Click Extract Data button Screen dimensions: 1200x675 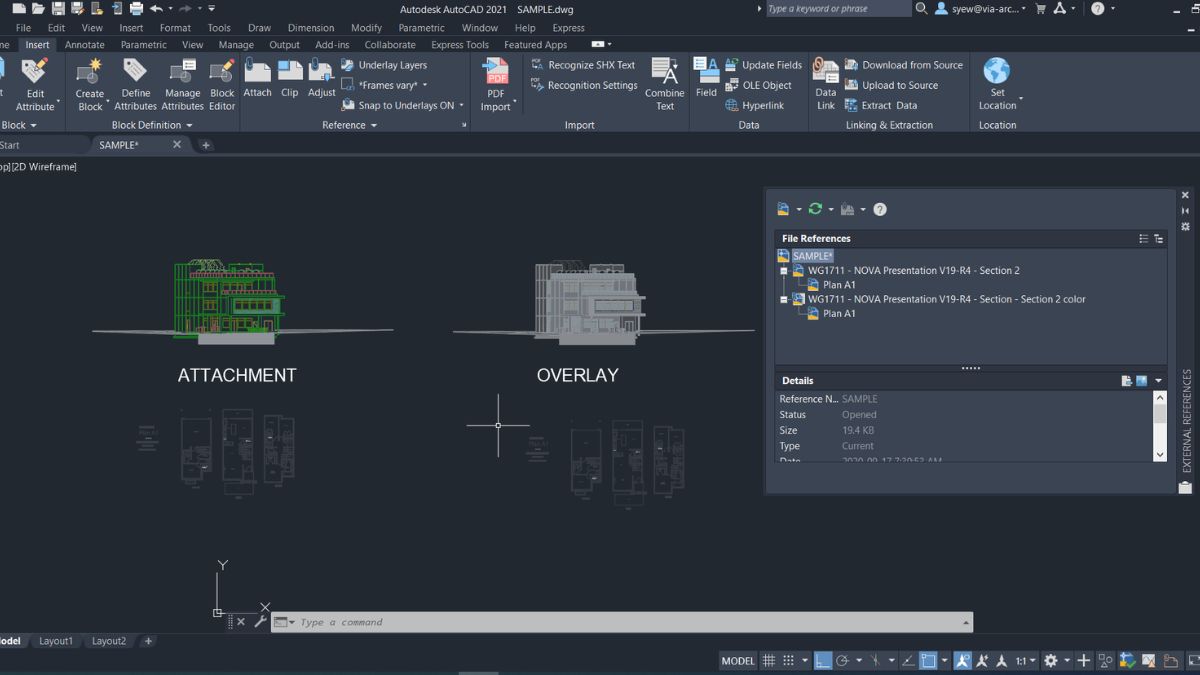(x=881, y=105)
